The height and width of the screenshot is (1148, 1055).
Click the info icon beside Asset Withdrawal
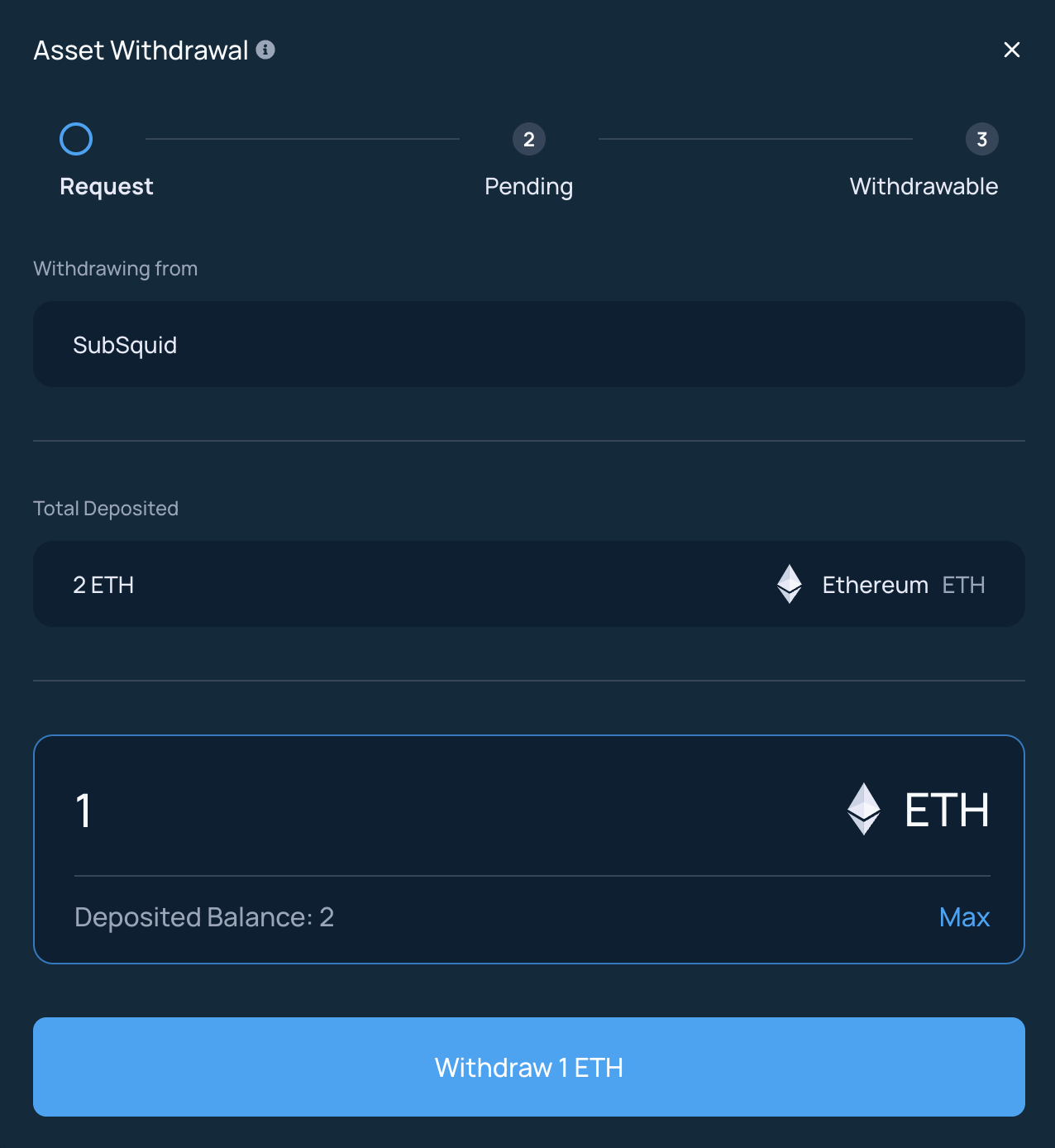point(265,50)
